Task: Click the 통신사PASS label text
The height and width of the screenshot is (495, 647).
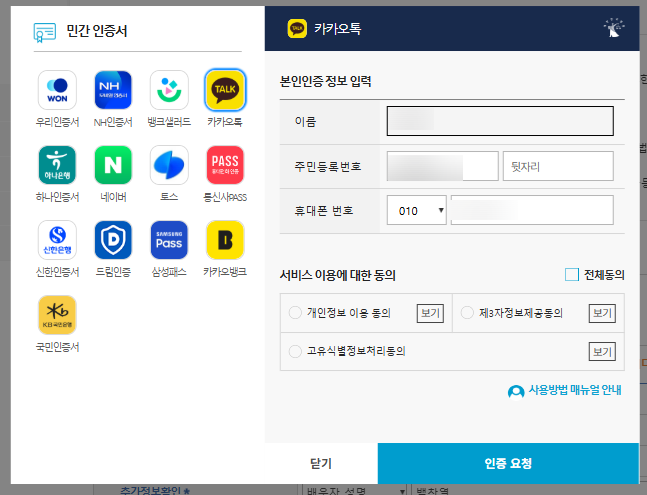Action: [x=225, y=197]
